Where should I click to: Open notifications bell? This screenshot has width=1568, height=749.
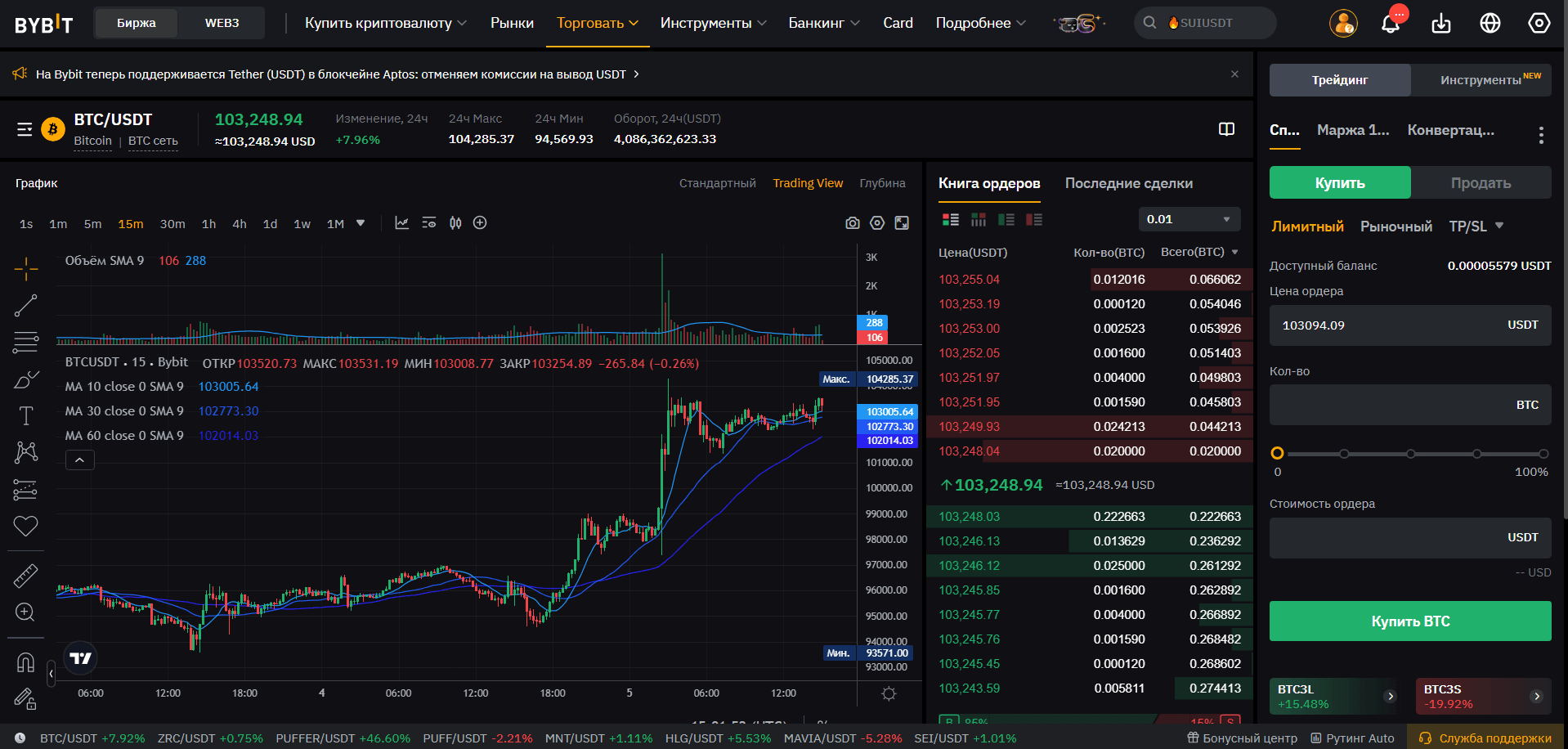pos(1391,23)
